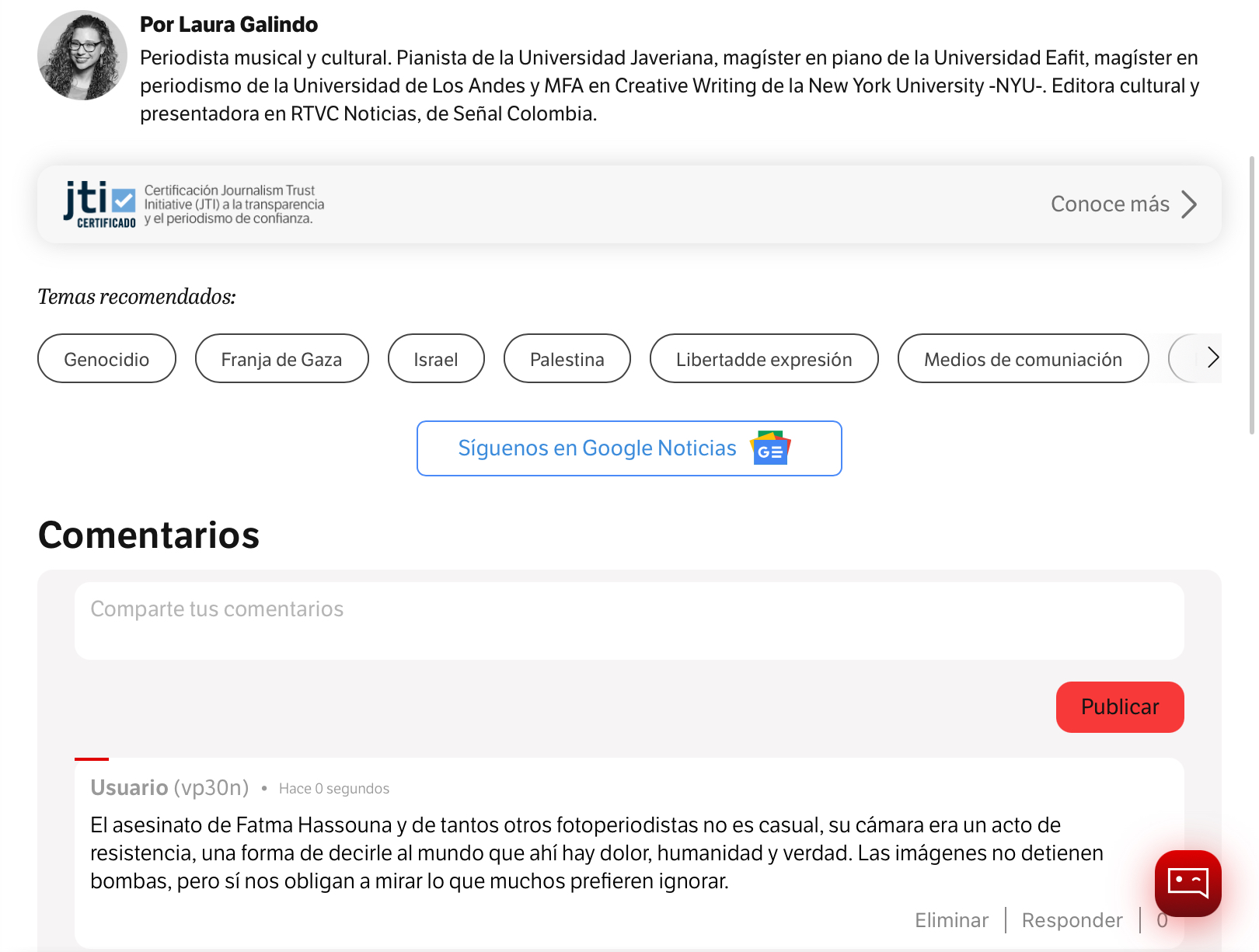
Task: Click the JTI Certificado logo
Action: (x=99, y=204)
